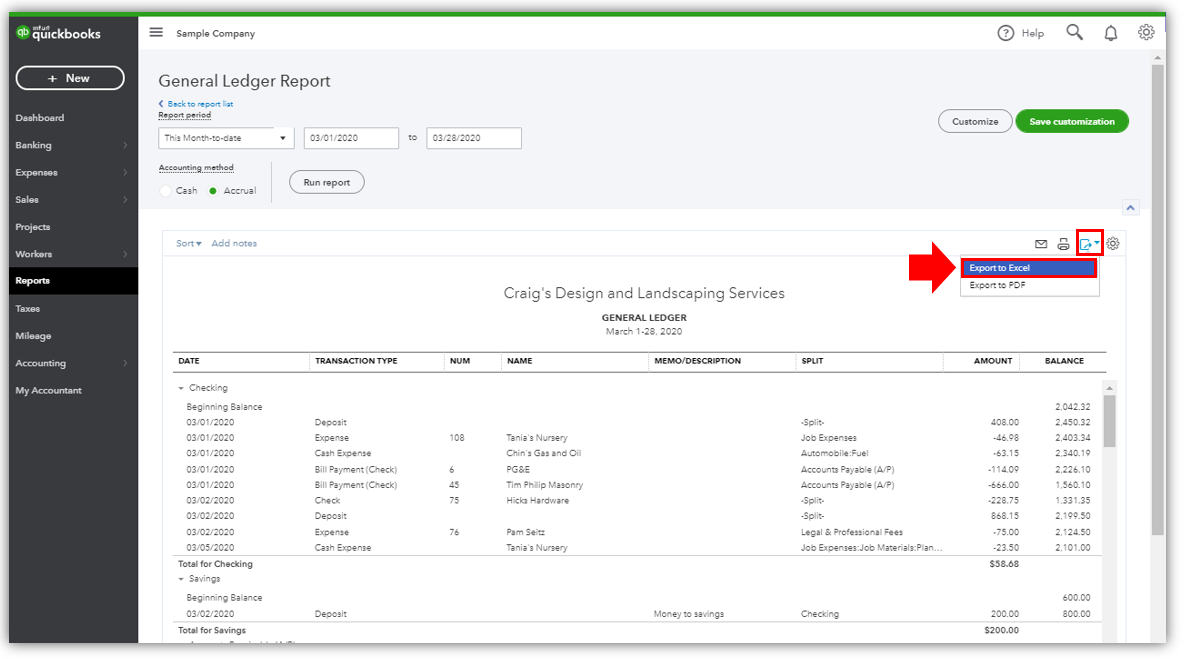Click the end date field 03/28/2020
The image size is (1190, 659).
click(x=474, y=138)
